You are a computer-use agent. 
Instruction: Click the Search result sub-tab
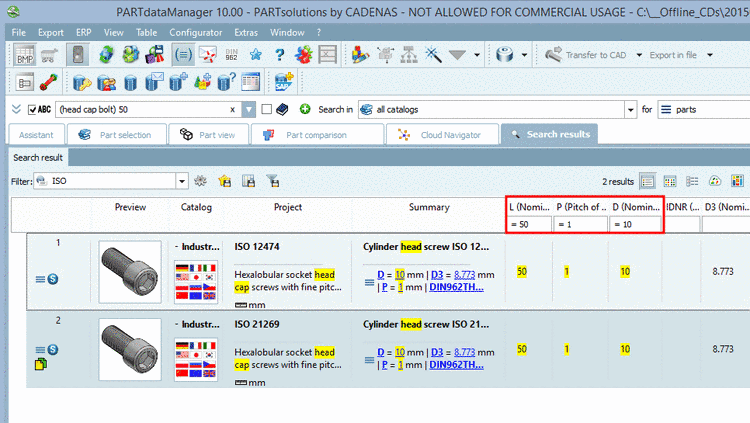[x=38, y=157]
